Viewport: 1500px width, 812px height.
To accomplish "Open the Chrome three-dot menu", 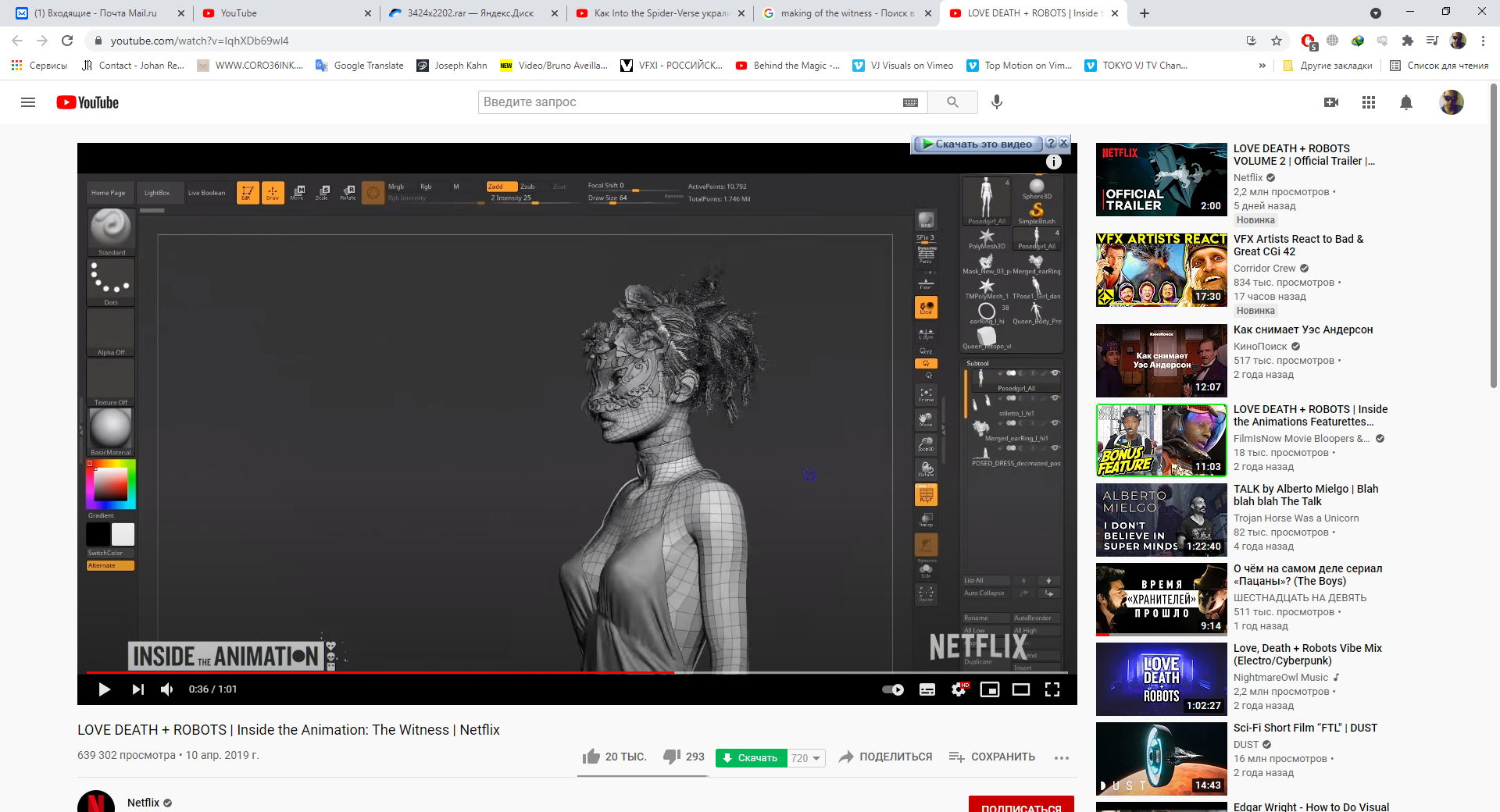I will [1484, 41].
